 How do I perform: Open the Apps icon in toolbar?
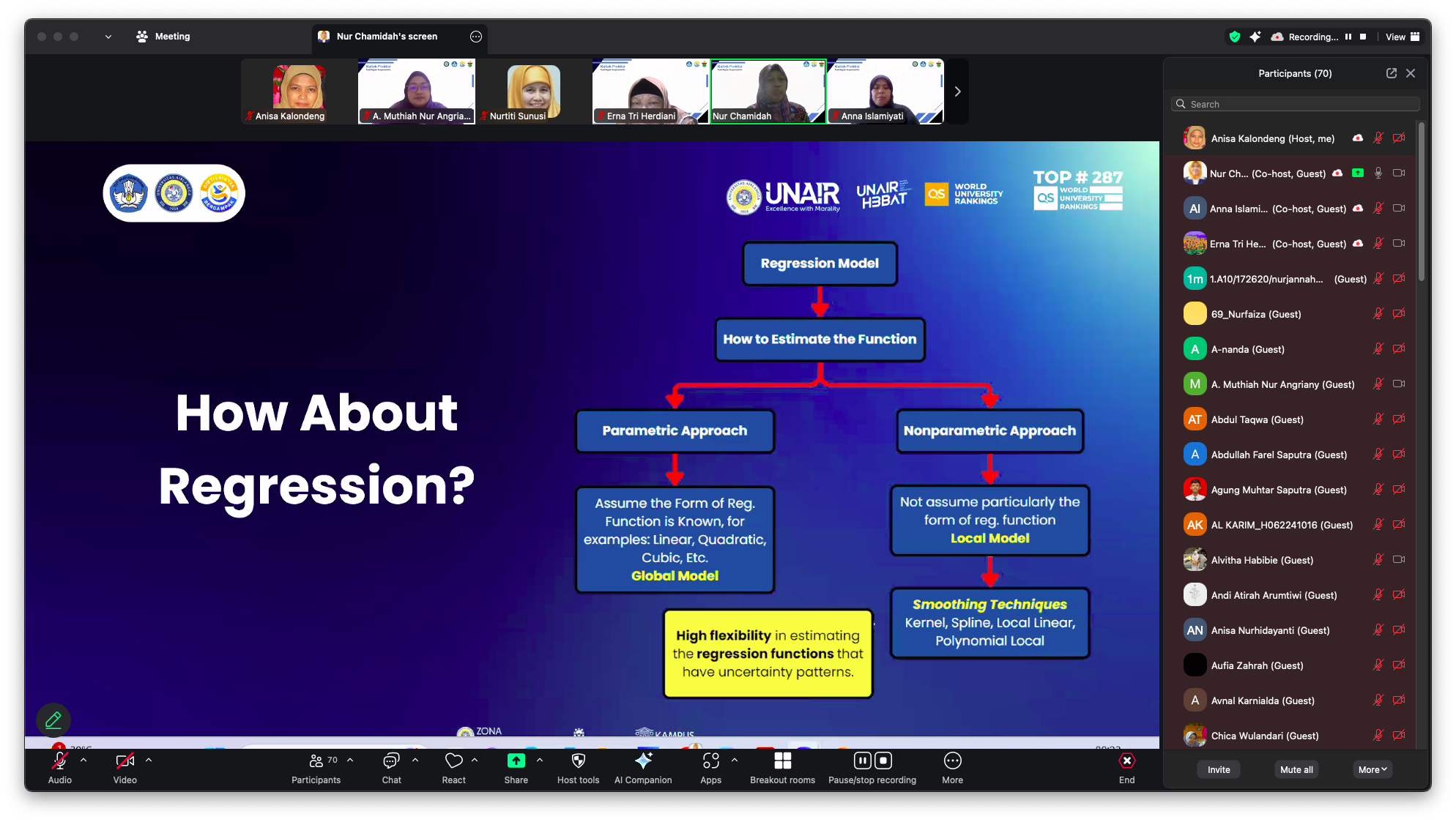point(710,761)
